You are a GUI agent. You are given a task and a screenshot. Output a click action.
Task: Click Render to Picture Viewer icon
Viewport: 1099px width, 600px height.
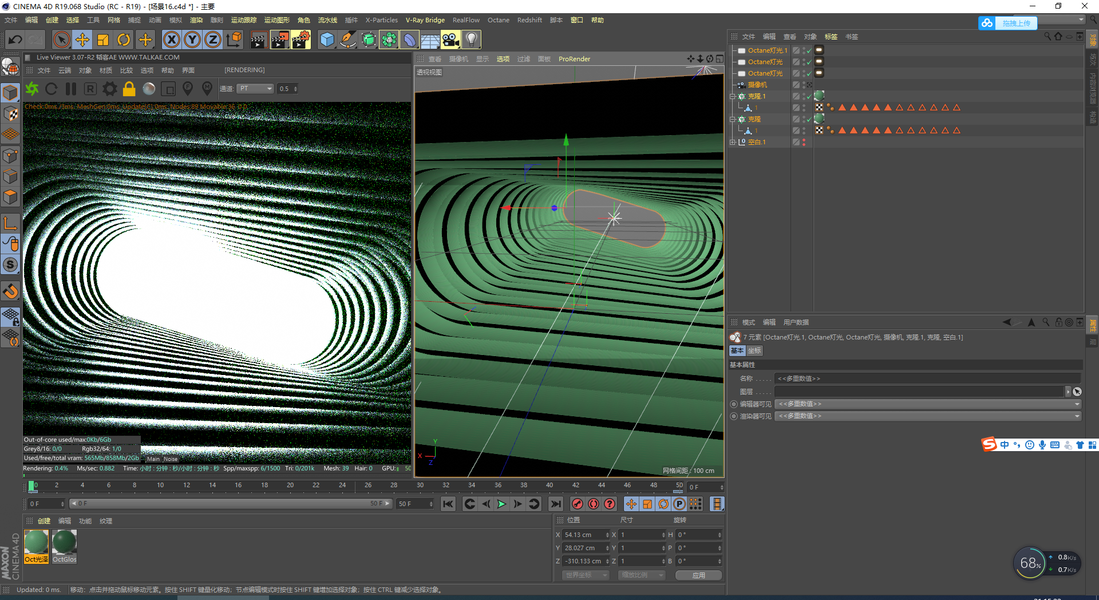[x=279, y=40]
